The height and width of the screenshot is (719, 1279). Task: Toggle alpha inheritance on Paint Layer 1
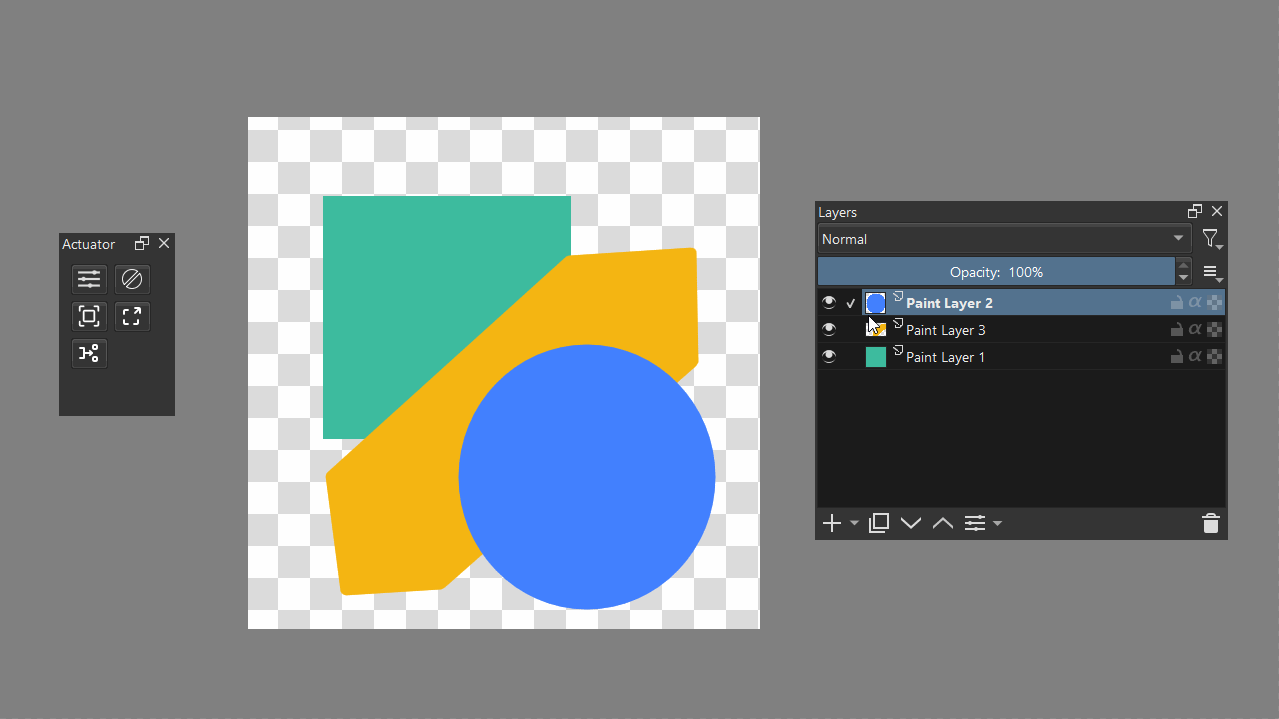(x=1195, y=356)
